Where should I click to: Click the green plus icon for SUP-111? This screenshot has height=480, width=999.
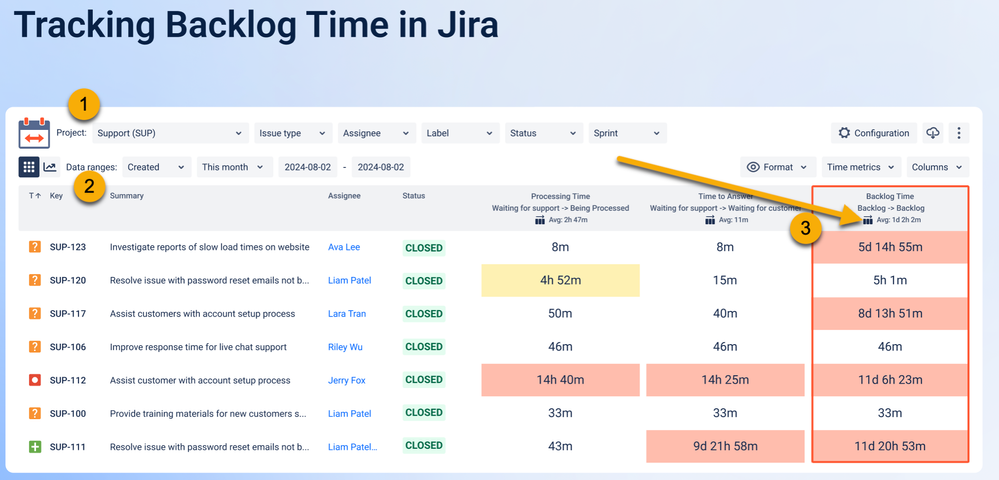[x=34, y=447]
